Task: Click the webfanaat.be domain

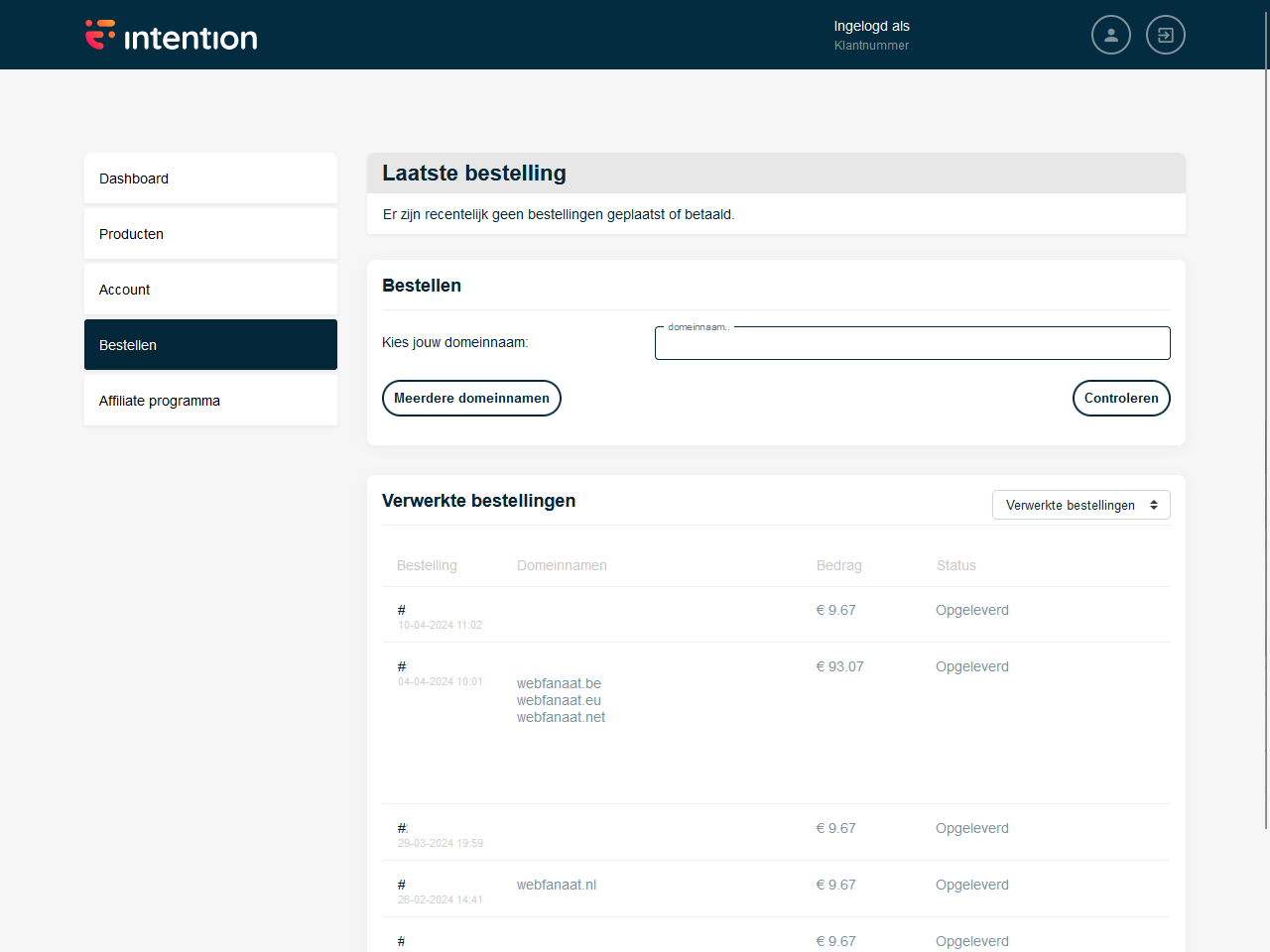Action: click(x=559, y=683)
